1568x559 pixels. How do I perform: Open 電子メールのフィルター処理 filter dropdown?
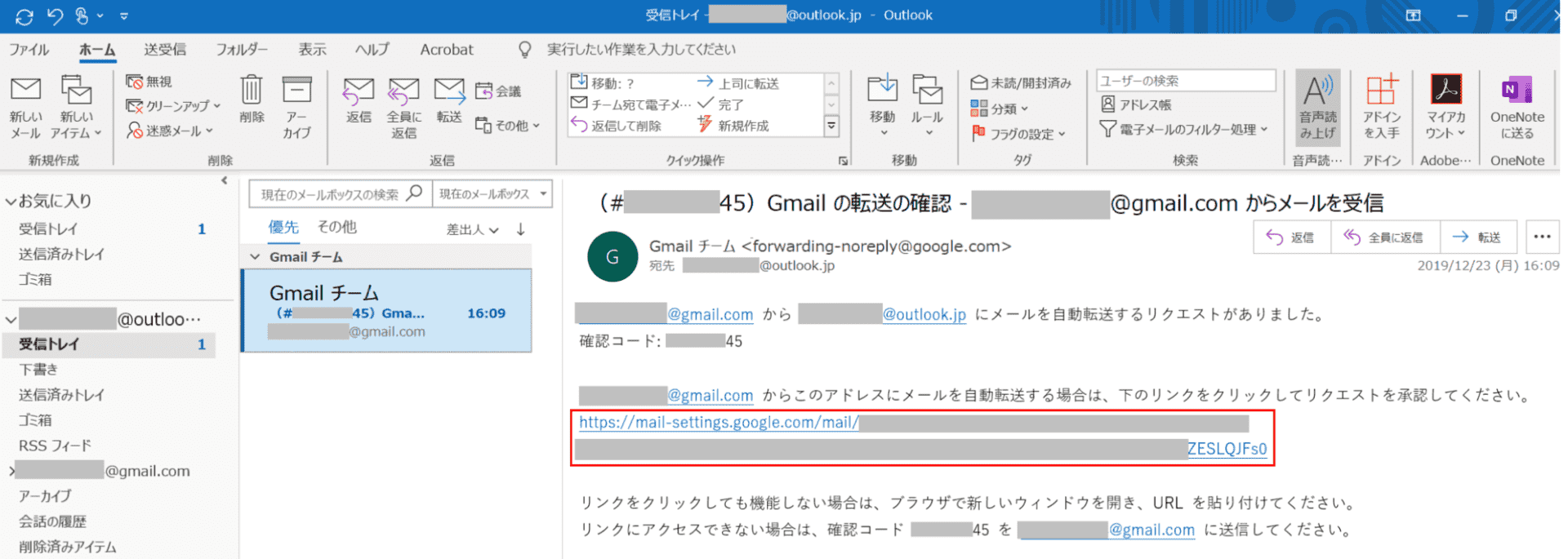[1183, 129]
